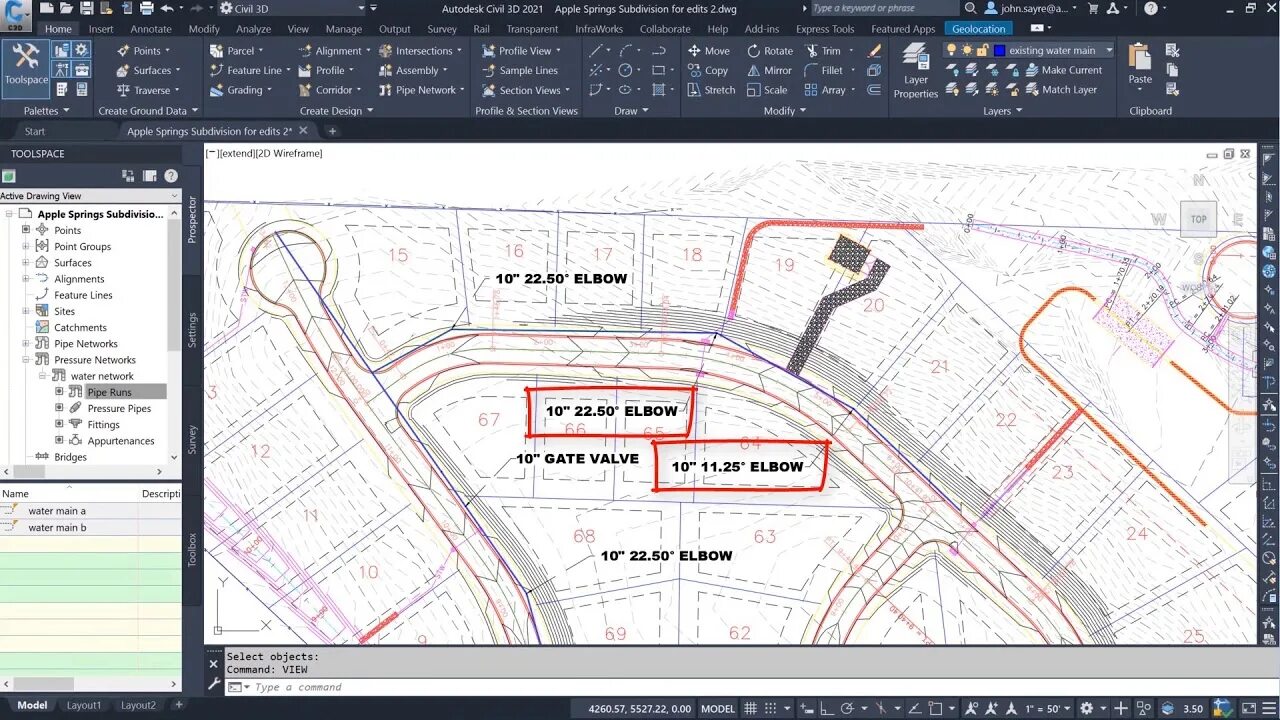
Task: Switch to the Start file tab
Action: (35, 131)
